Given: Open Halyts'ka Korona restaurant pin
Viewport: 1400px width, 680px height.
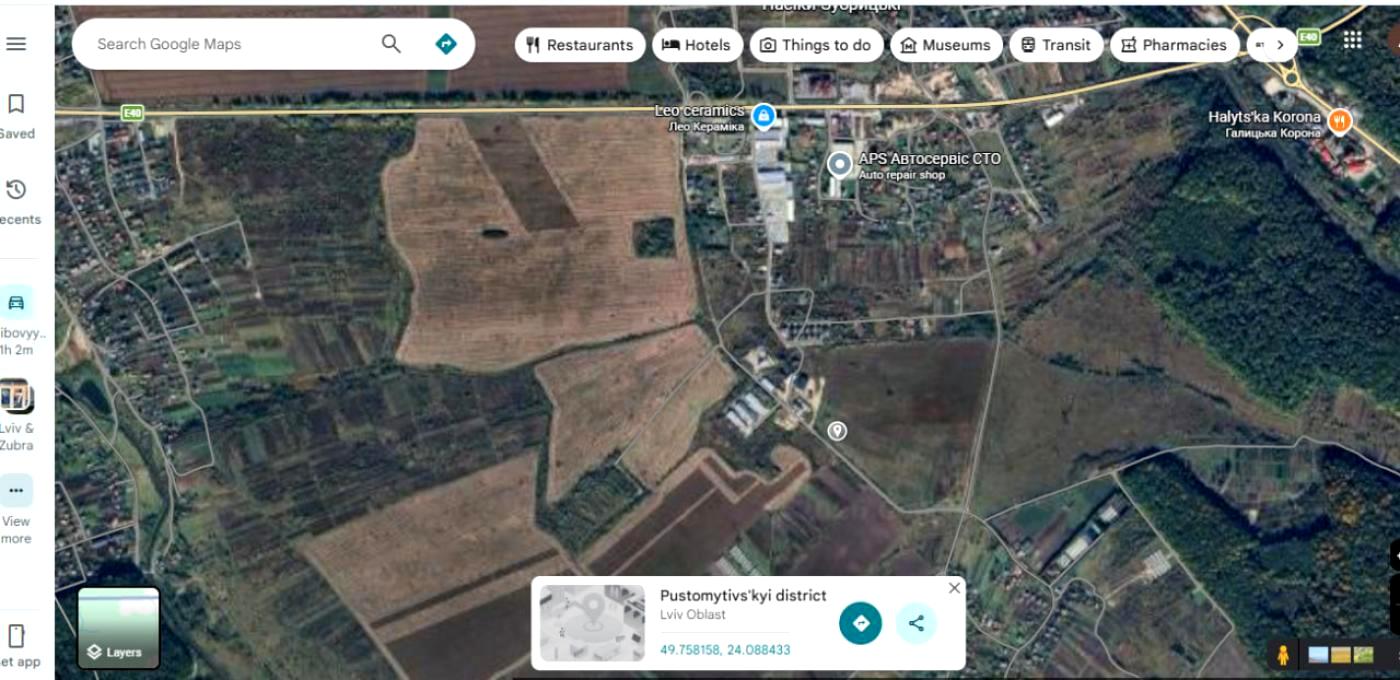Looking at the screenshot, I should [x=1340, y=122].
